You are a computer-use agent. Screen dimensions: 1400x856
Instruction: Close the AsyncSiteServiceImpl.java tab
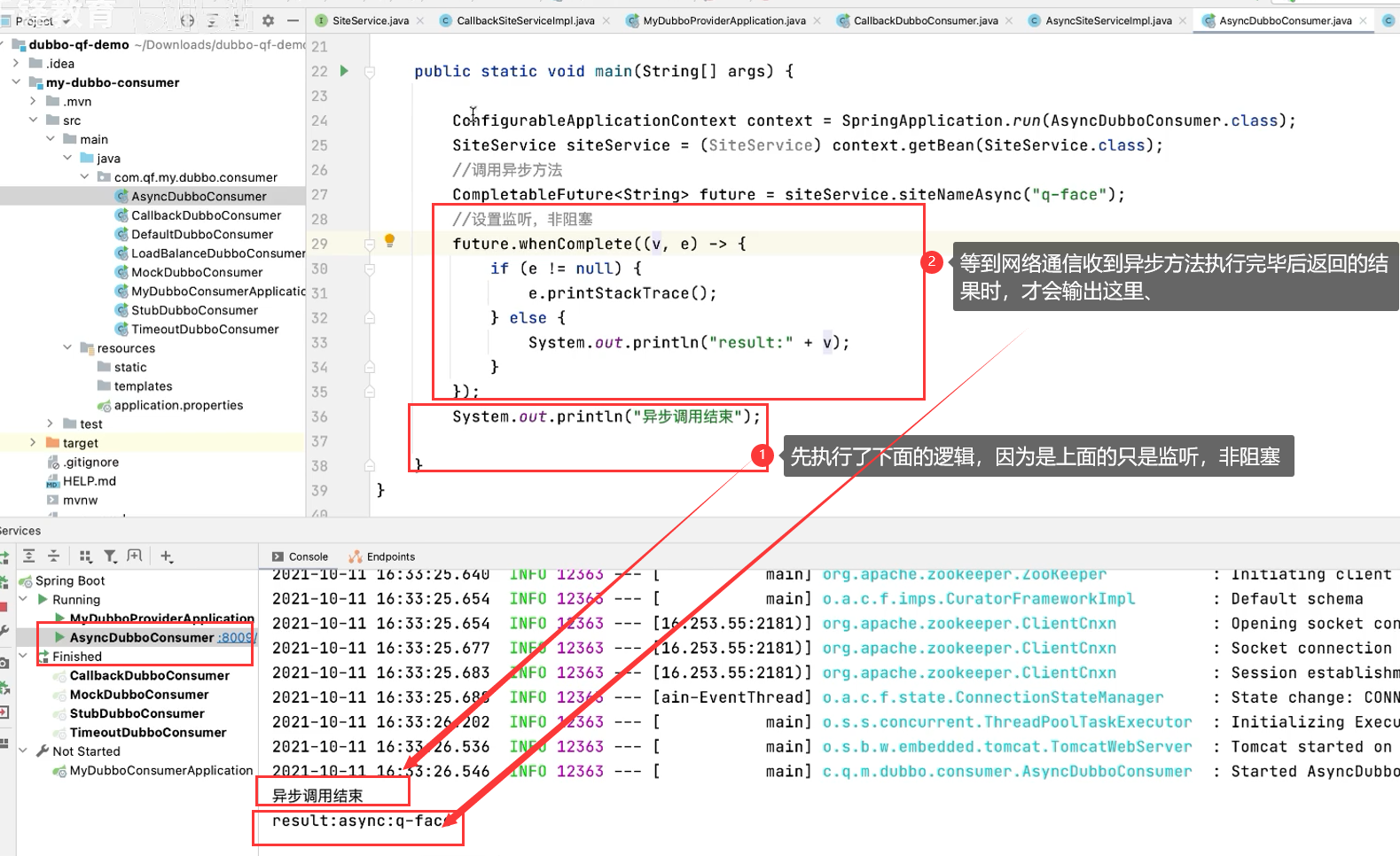[x=1183, y=20]
